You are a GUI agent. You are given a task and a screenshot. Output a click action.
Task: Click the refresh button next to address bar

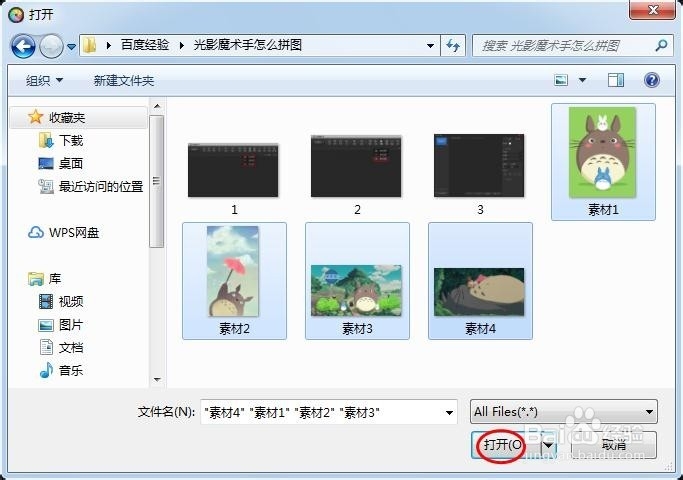pyautogui.click(x=453, y=45)
